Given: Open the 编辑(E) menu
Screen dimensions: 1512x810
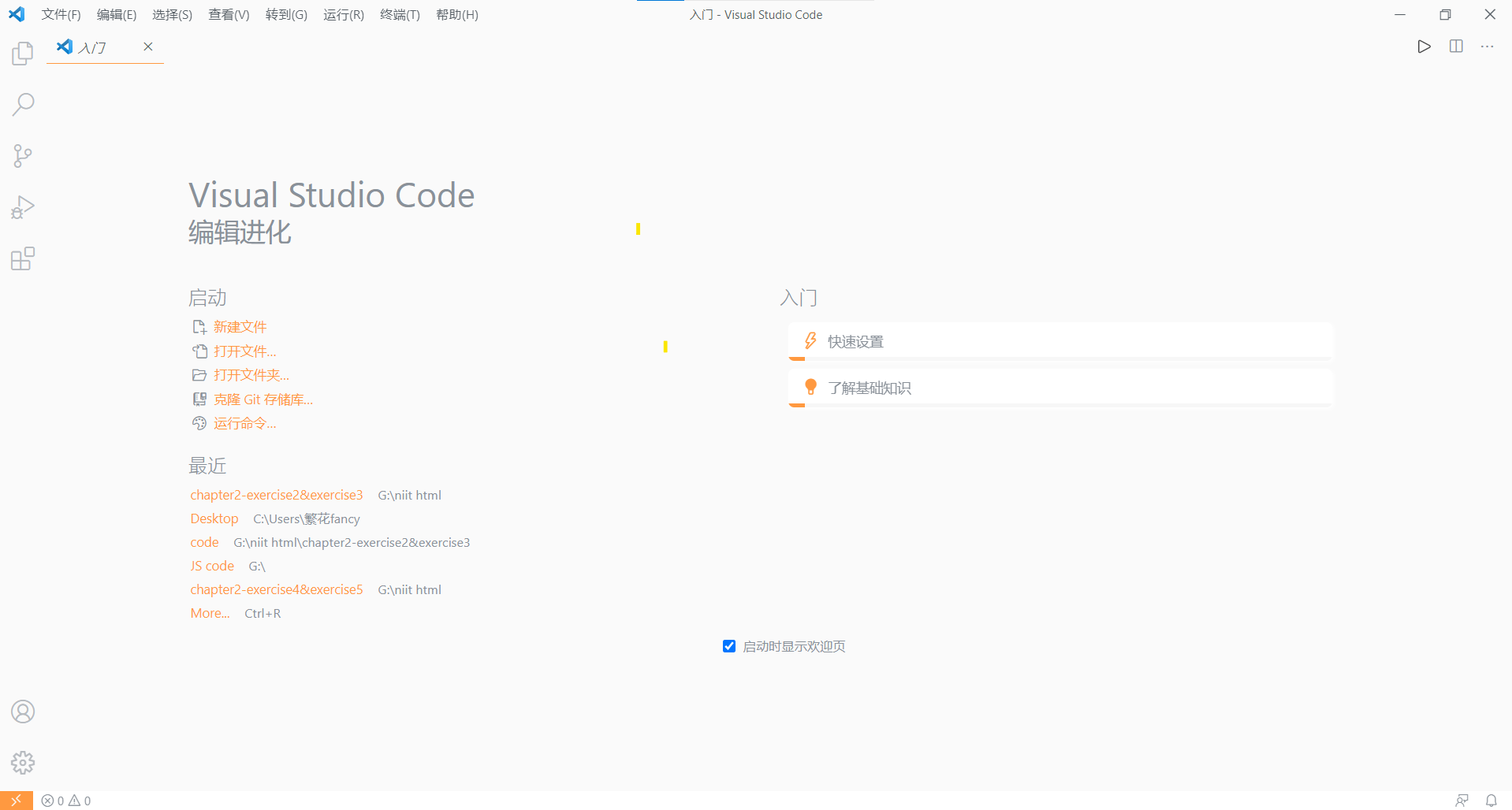Looking at the screenshot, I should [117, 15].
